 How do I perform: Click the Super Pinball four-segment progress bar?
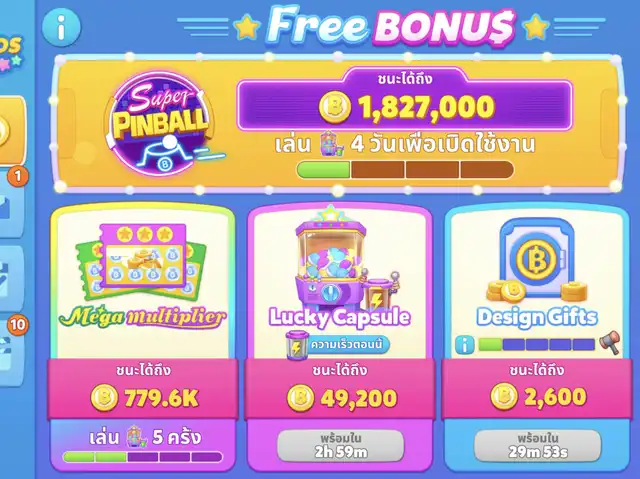point(405,170)
